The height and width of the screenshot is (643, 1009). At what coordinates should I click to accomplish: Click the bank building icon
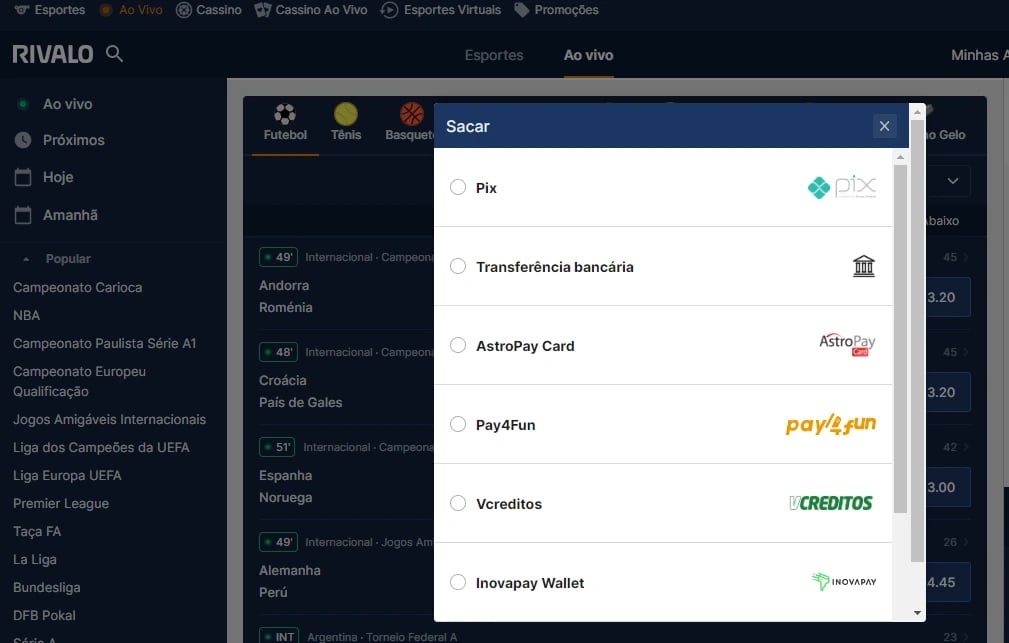(864, 266)
